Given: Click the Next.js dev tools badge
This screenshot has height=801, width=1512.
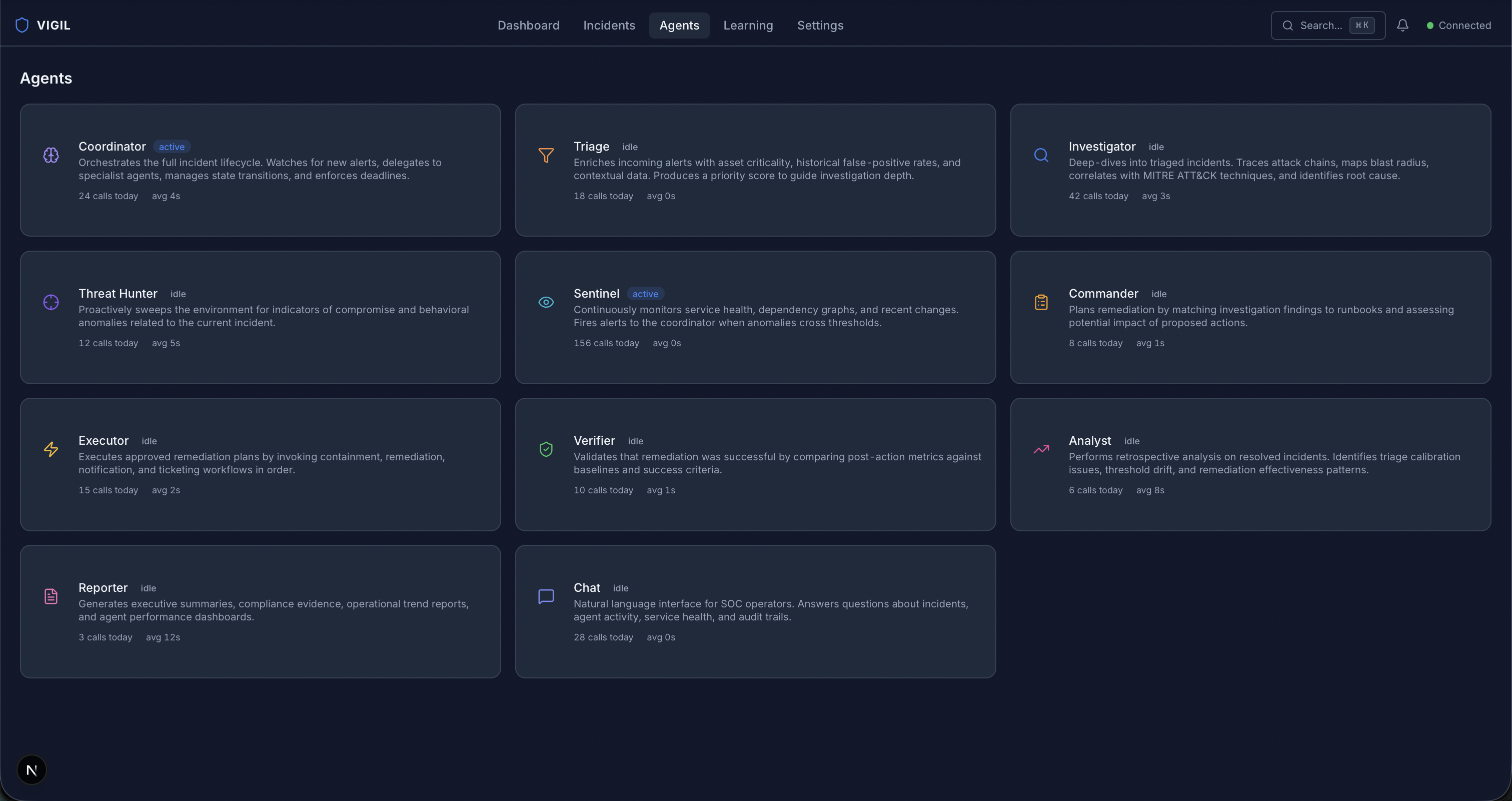Looking at the screenshot, I should point(32,769).
